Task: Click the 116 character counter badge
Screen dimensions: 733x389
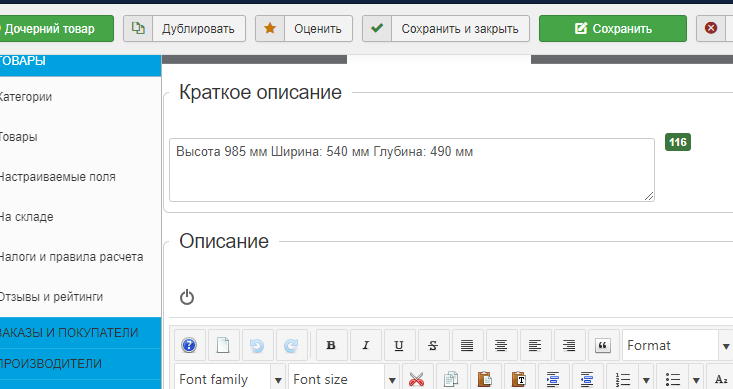Action: coord(678,142)
